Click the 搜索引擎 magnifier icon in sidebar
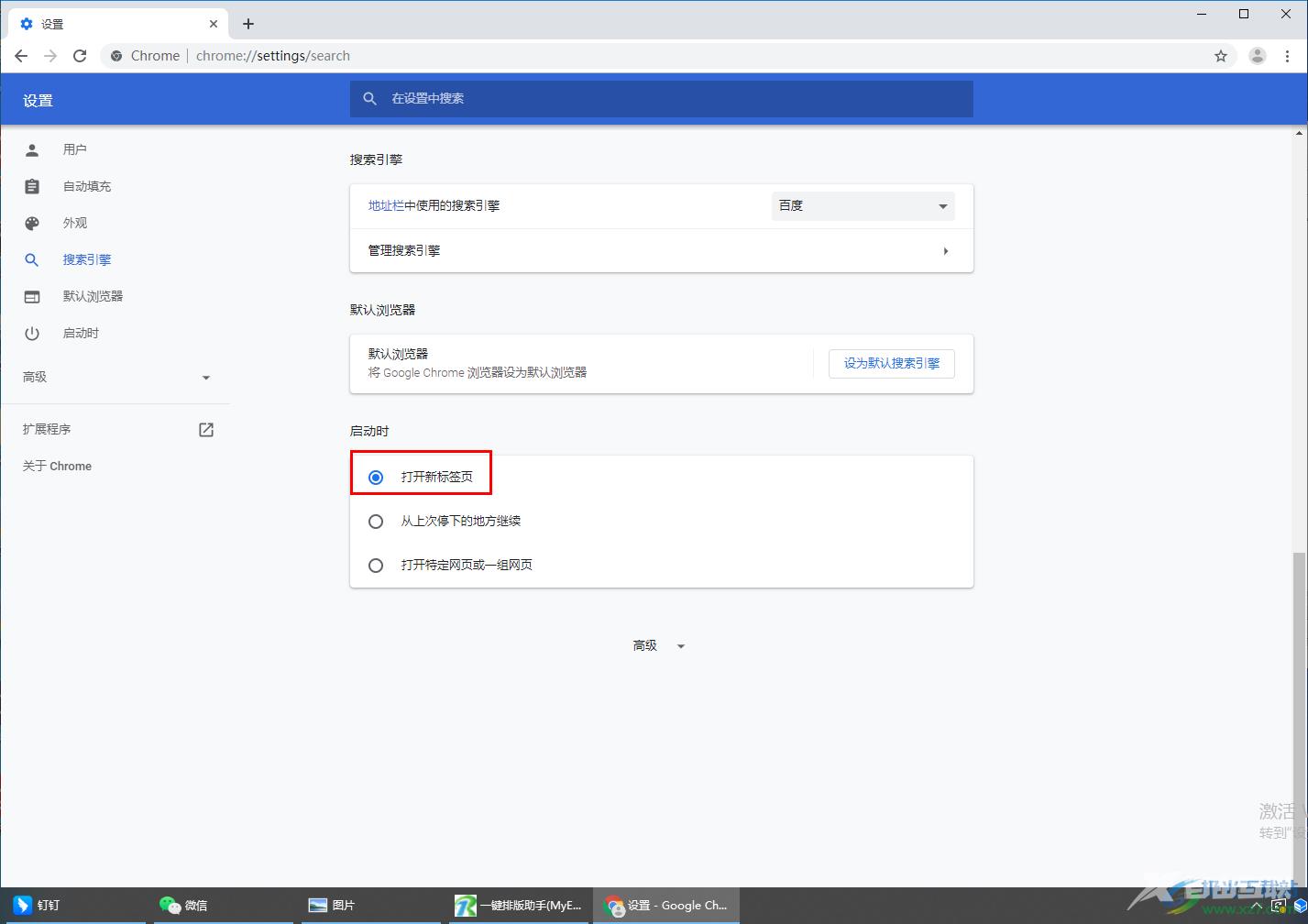 (32, 259)
